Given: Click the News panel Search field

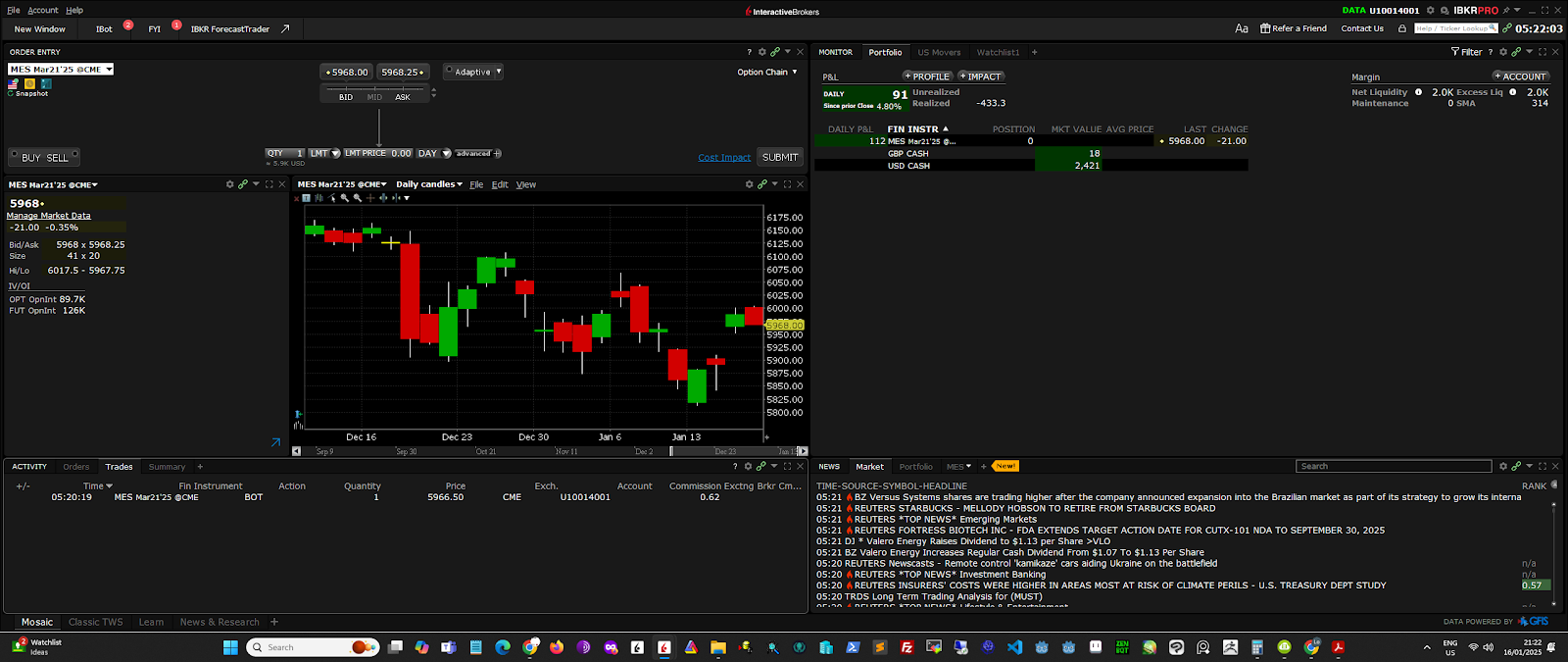Looking at the screenshot, I should tap(1394, 467).
